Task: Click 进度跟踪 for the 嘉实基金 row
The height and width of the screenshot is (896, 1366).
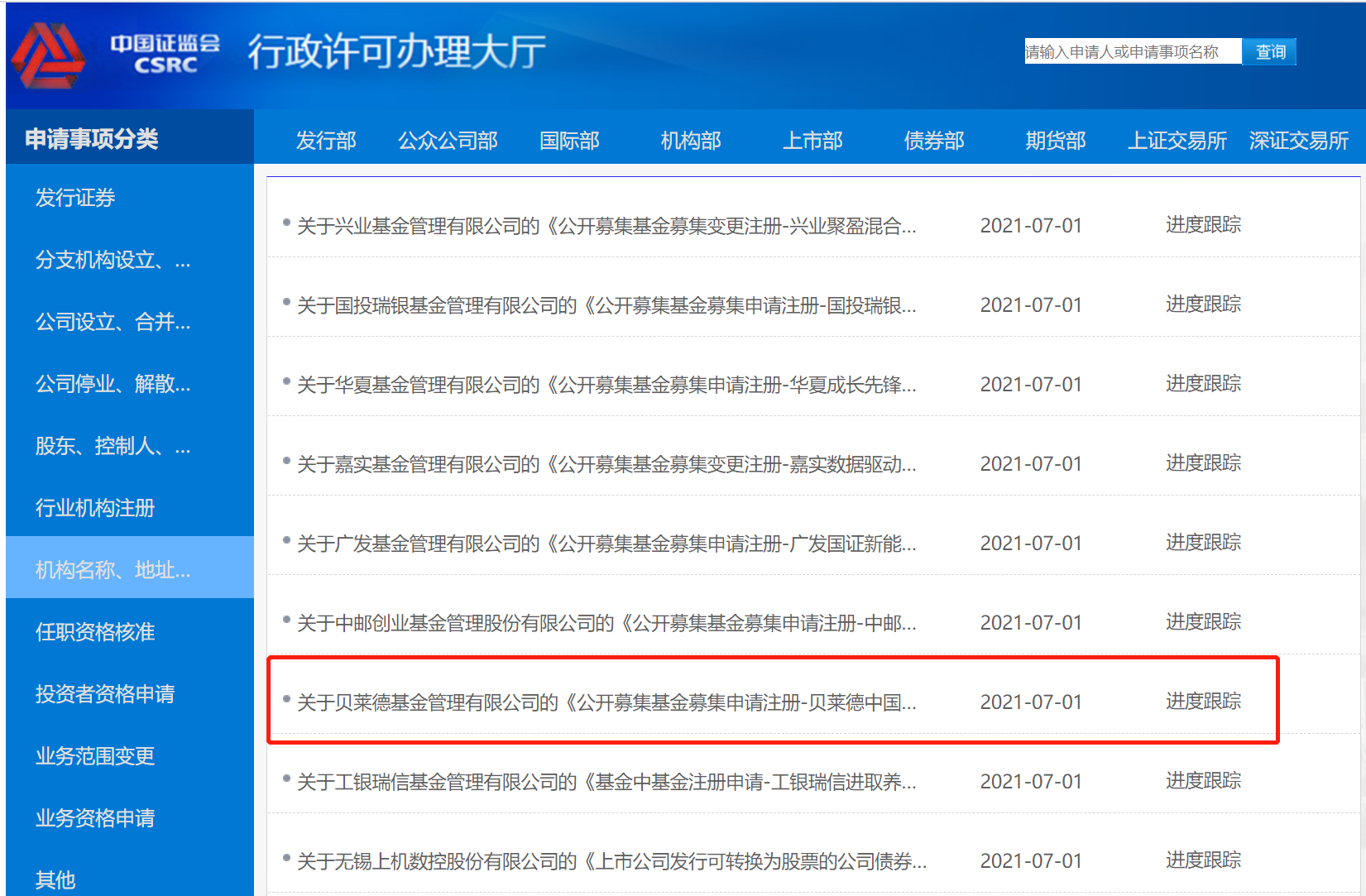Action: 1203,463
